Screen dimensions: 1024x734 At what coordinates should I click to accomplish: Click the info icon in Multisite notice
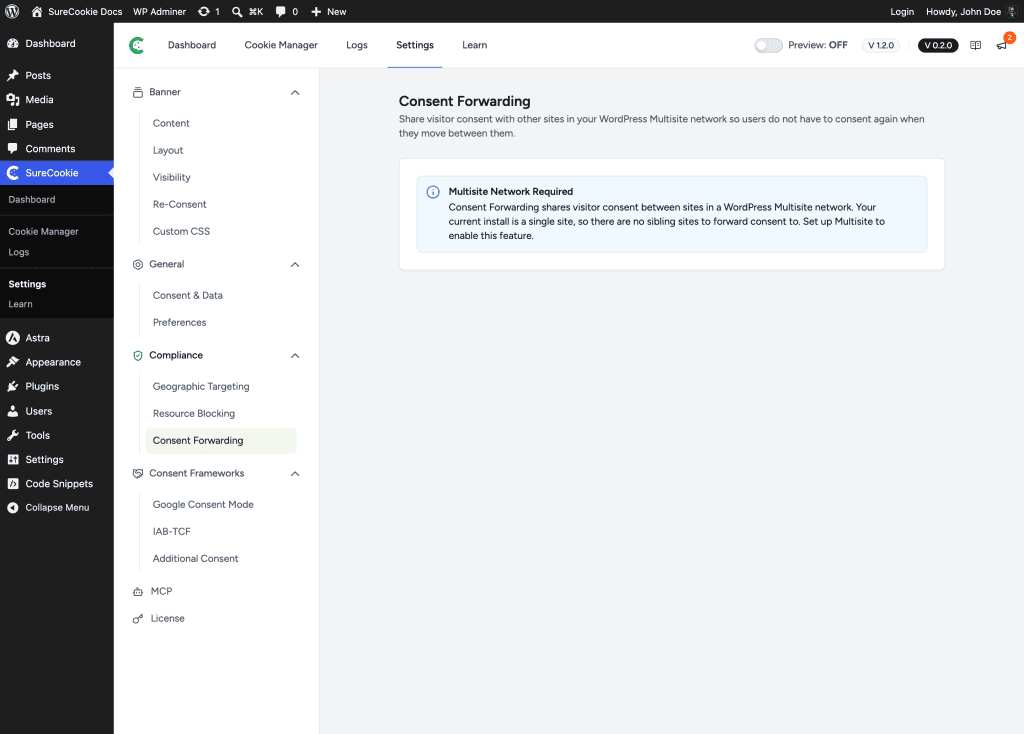click(x=433, y=192)
